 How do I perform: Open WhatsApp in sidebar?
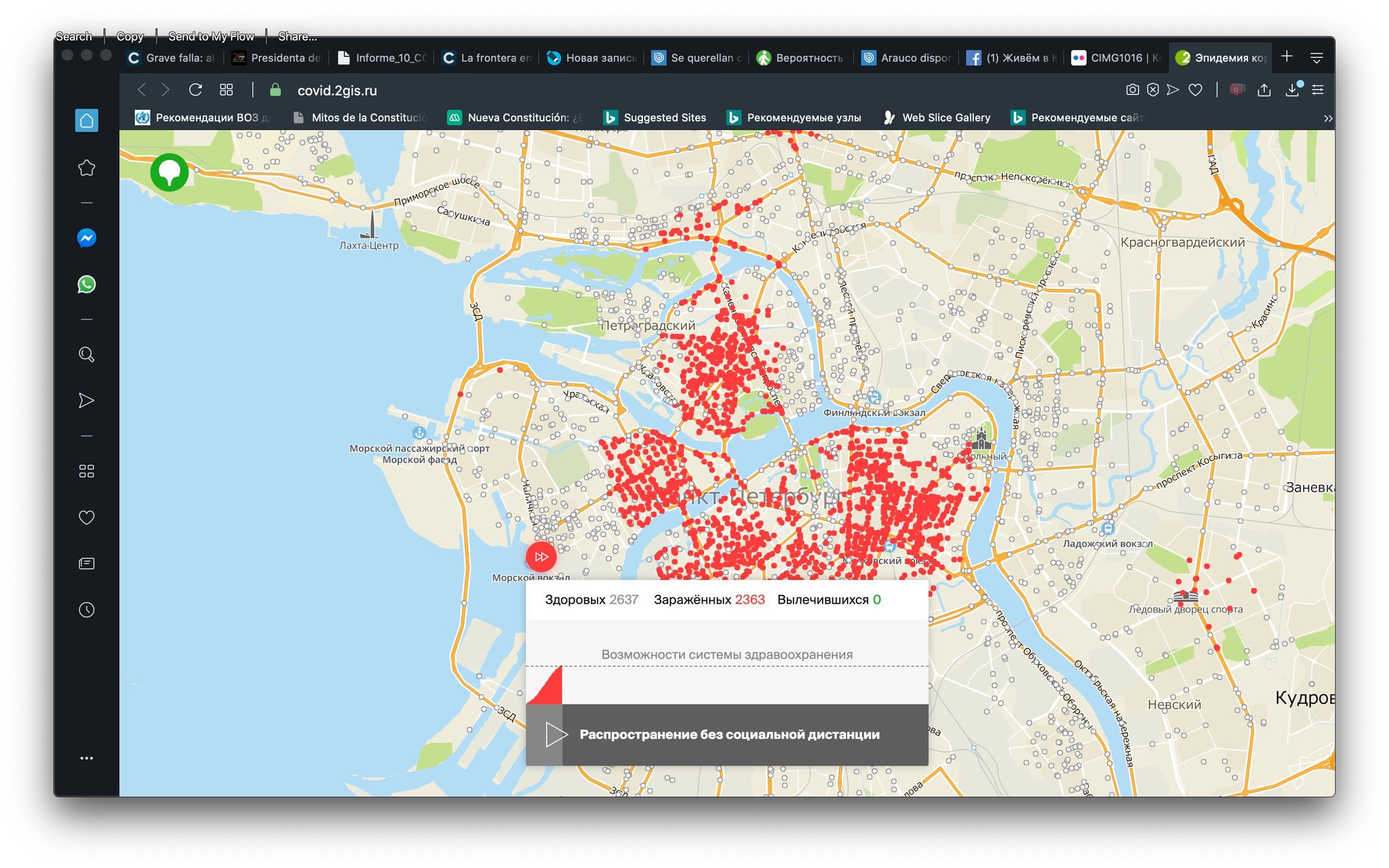tap(86, 284)
